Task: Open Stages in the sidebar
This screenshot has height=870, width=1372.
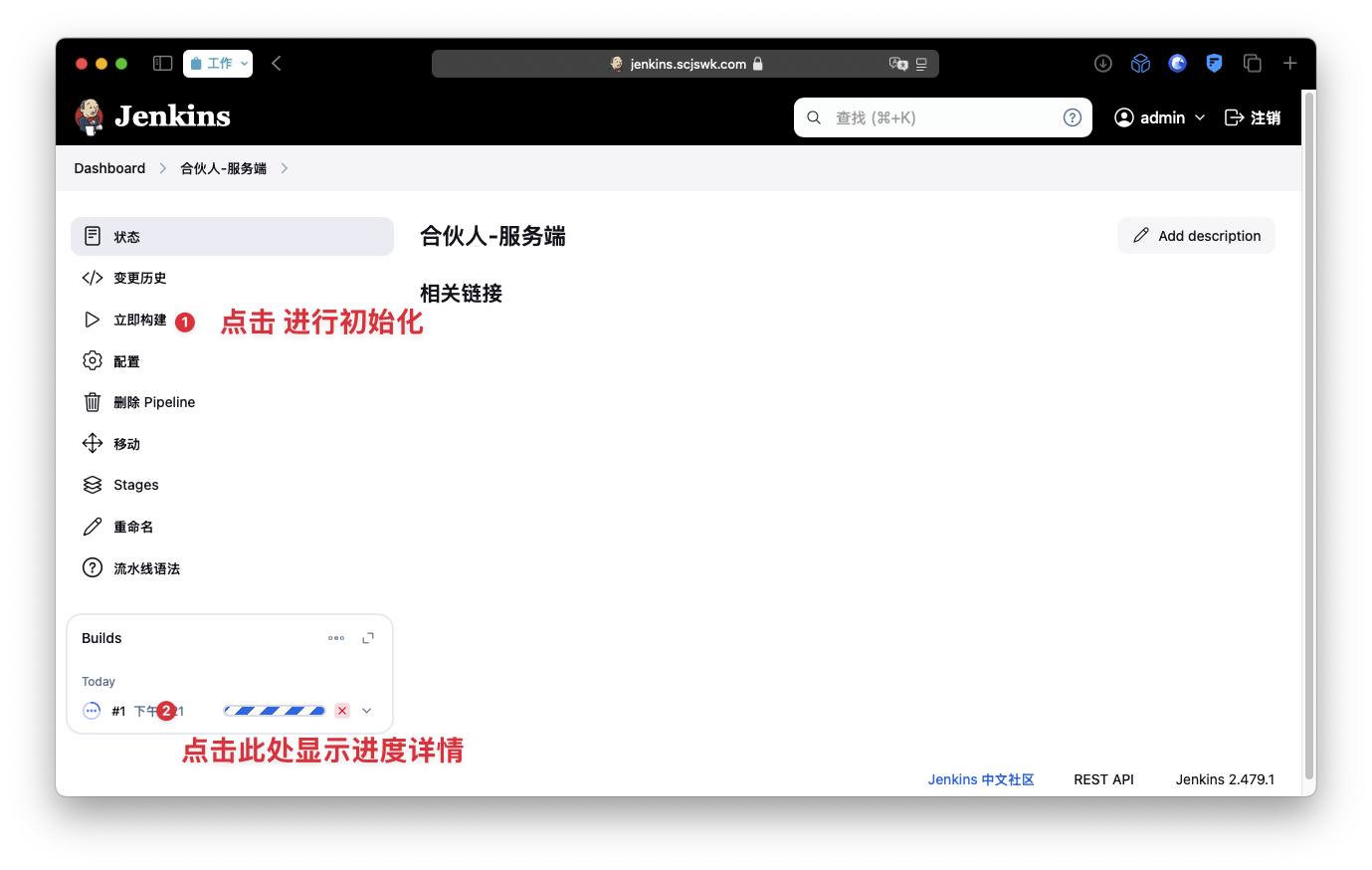Action: 232,485
